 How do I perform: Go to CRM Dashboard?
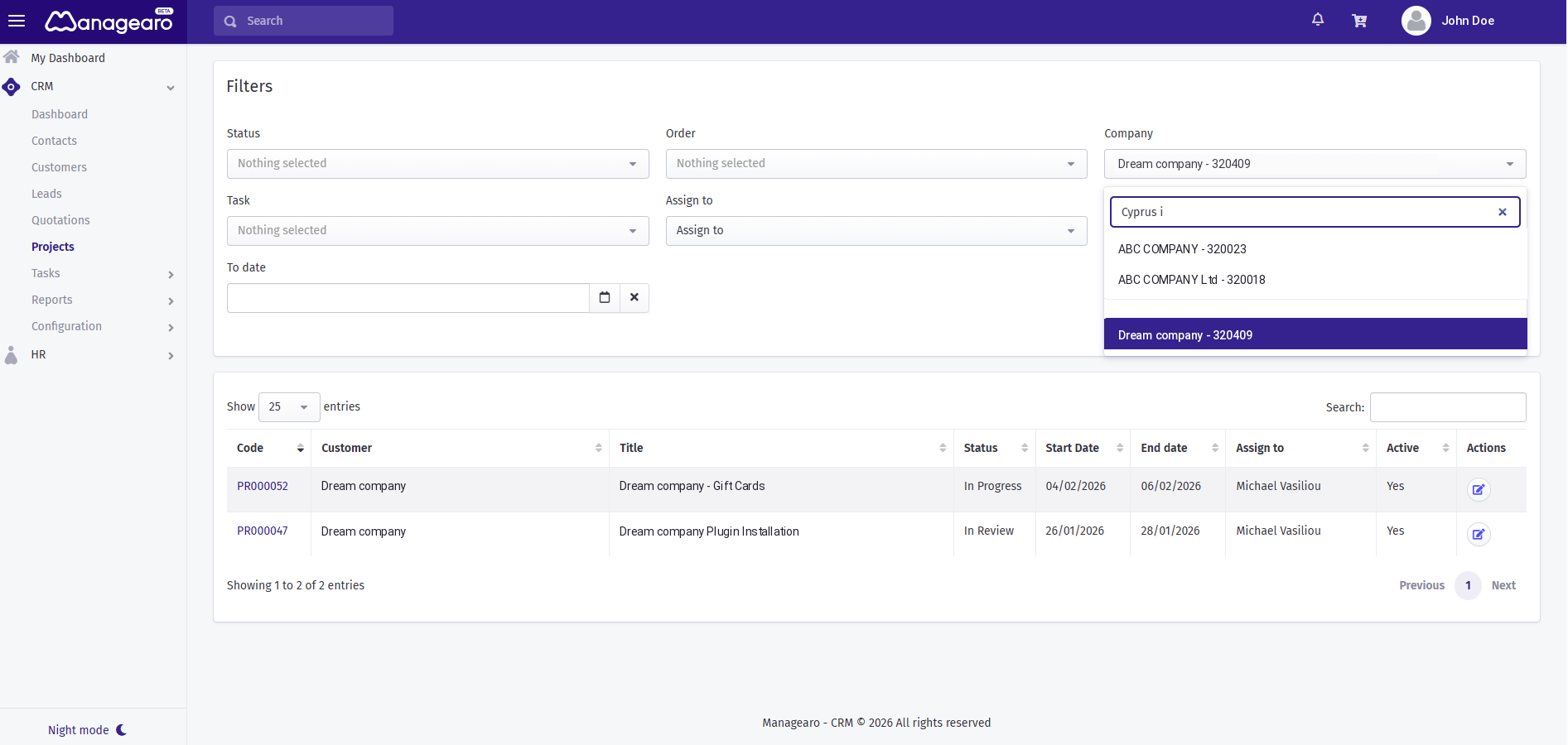[60, 114]
